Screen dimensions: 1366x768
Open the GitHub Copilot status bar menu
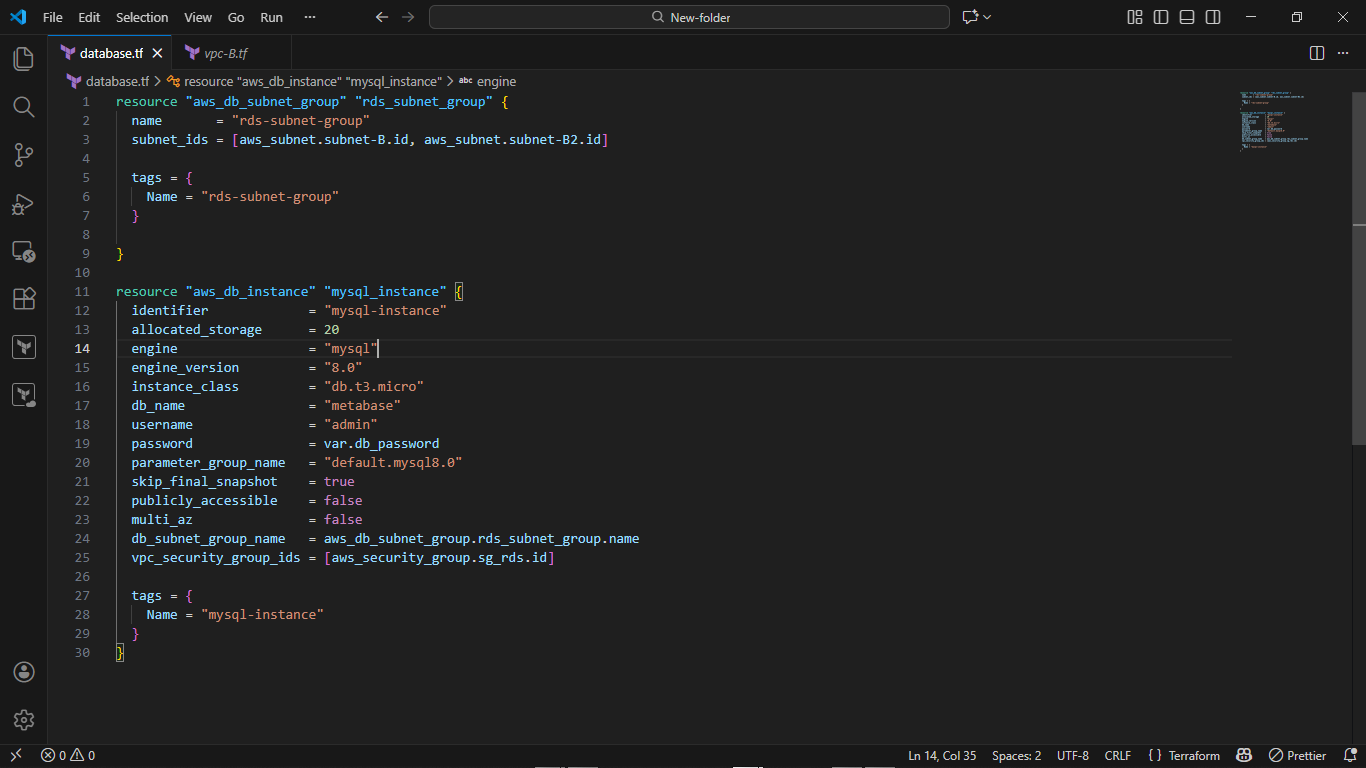point(1244,755)
